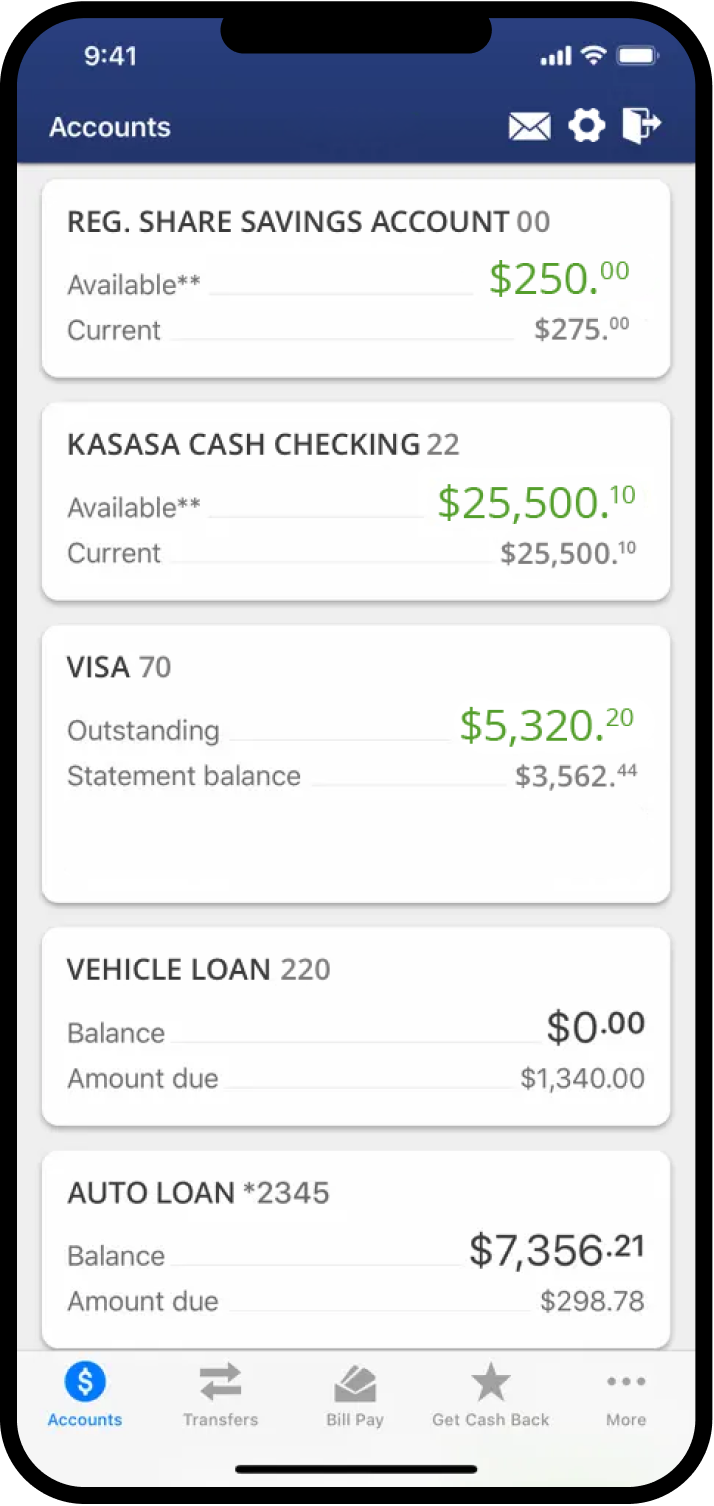The width and height of the screenshot is (714, 1506).
Task: Select the VISA 70 card title
Action: tap(119, 667)
